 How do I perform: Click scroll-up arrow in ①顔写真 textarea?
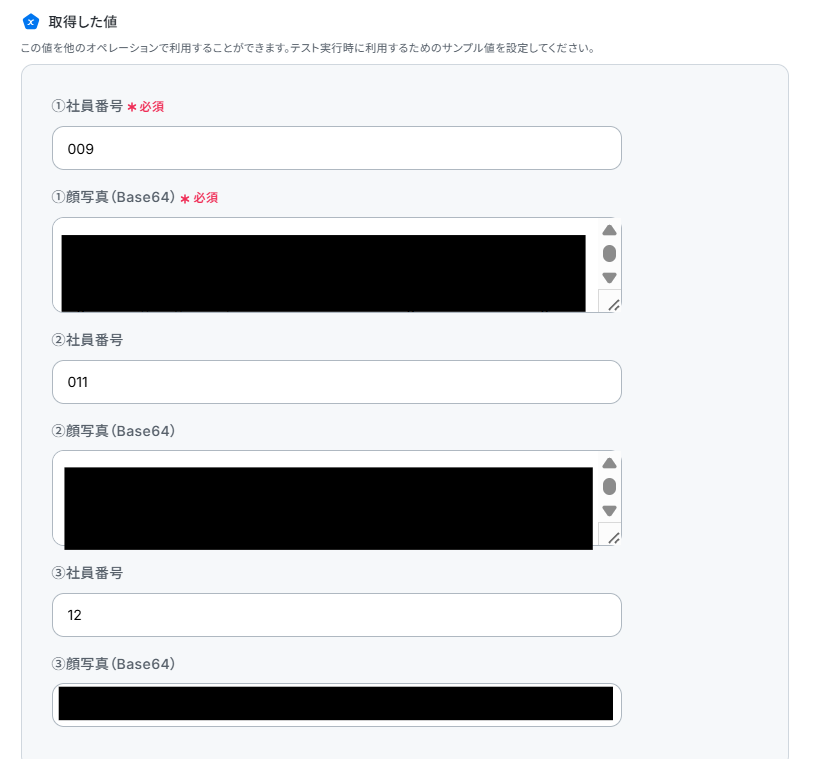(x=609, y=230)
